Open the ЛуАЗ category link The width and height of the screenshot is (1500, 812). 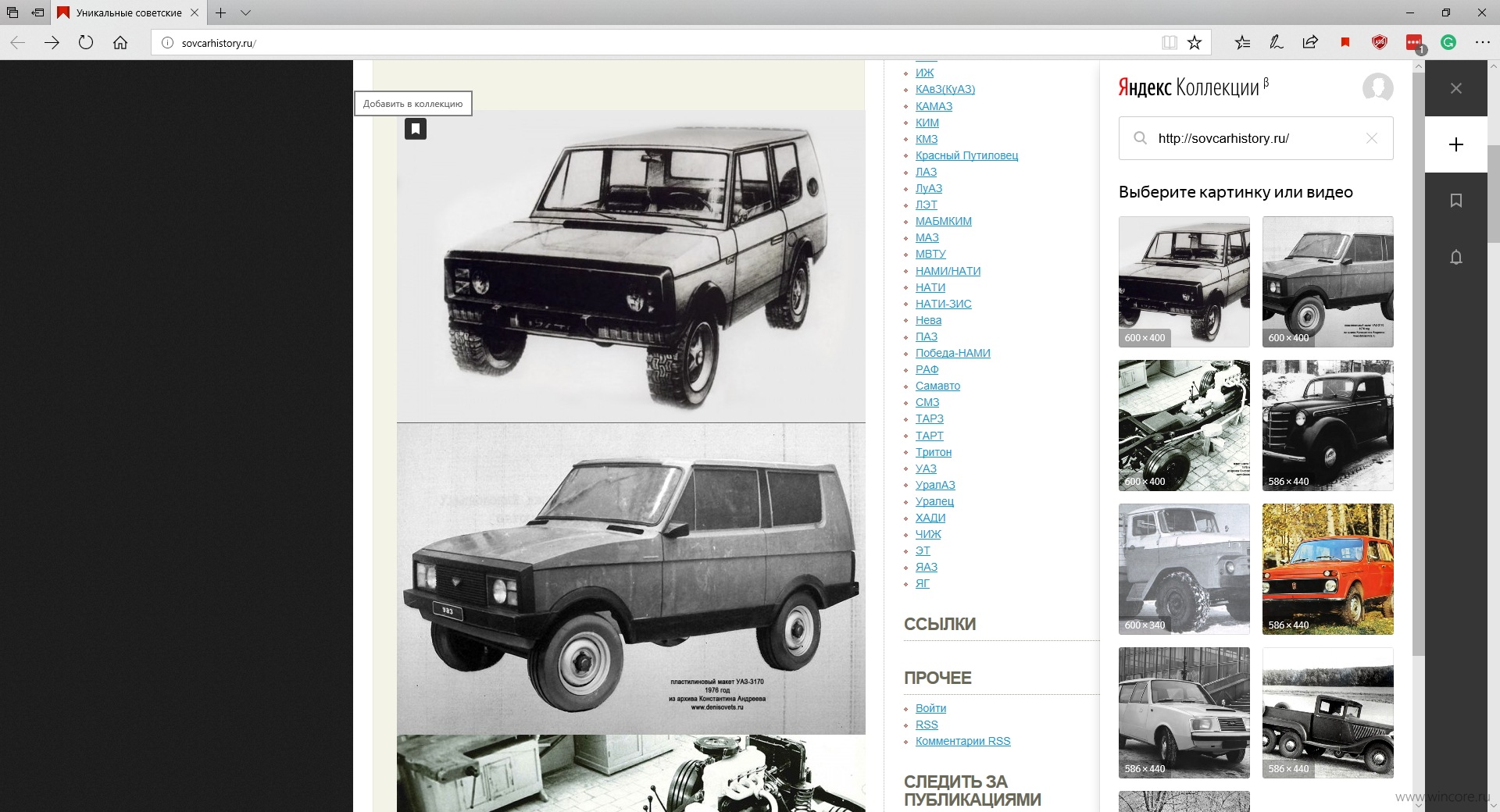point(929,188)
